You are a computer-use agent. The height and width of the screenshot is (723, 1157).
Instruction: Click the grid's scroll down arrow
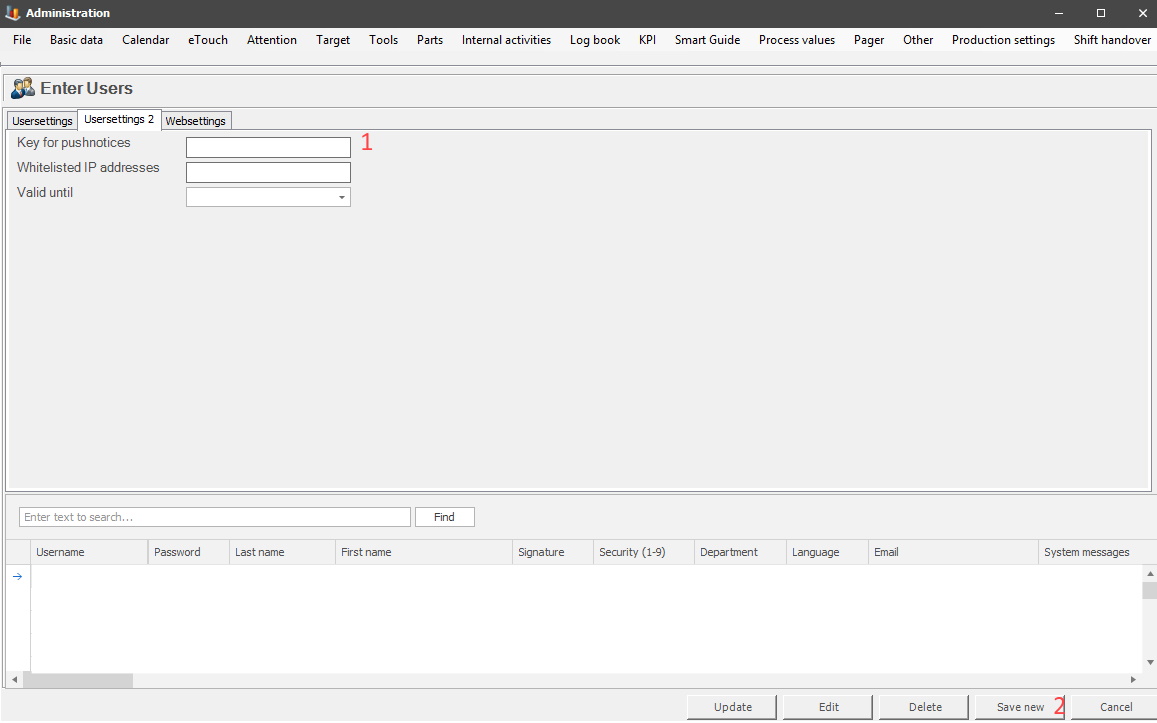1150,663
